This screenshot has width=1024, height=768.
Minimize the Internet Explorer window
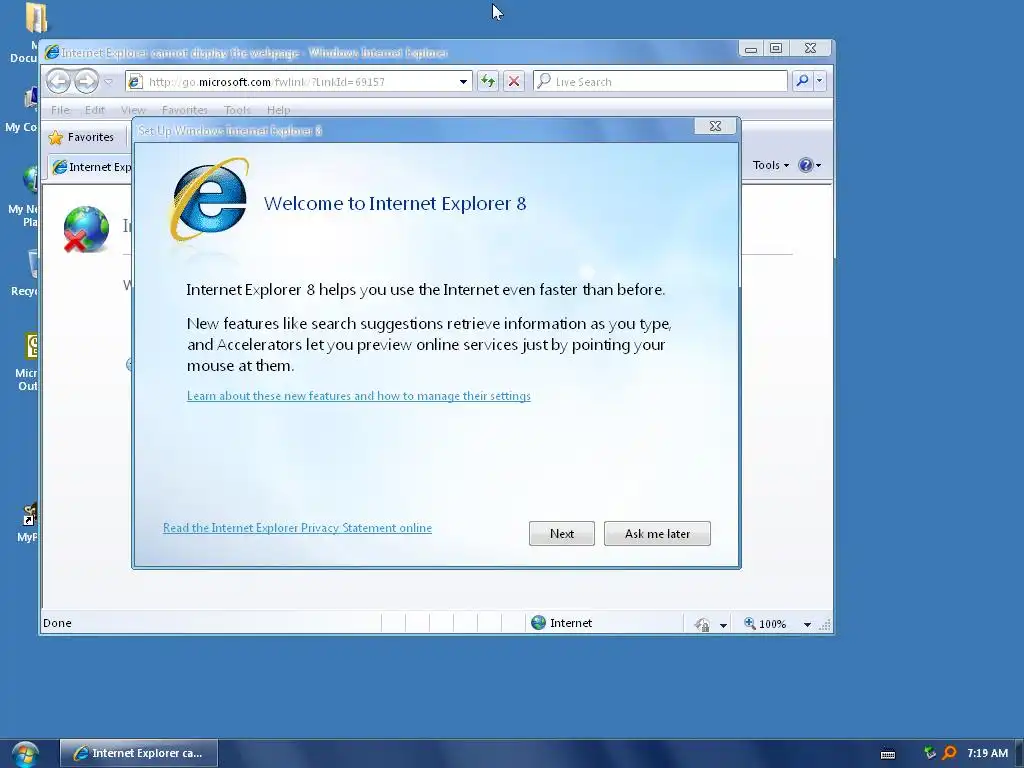pyautogui.click(x=751, y=49)
